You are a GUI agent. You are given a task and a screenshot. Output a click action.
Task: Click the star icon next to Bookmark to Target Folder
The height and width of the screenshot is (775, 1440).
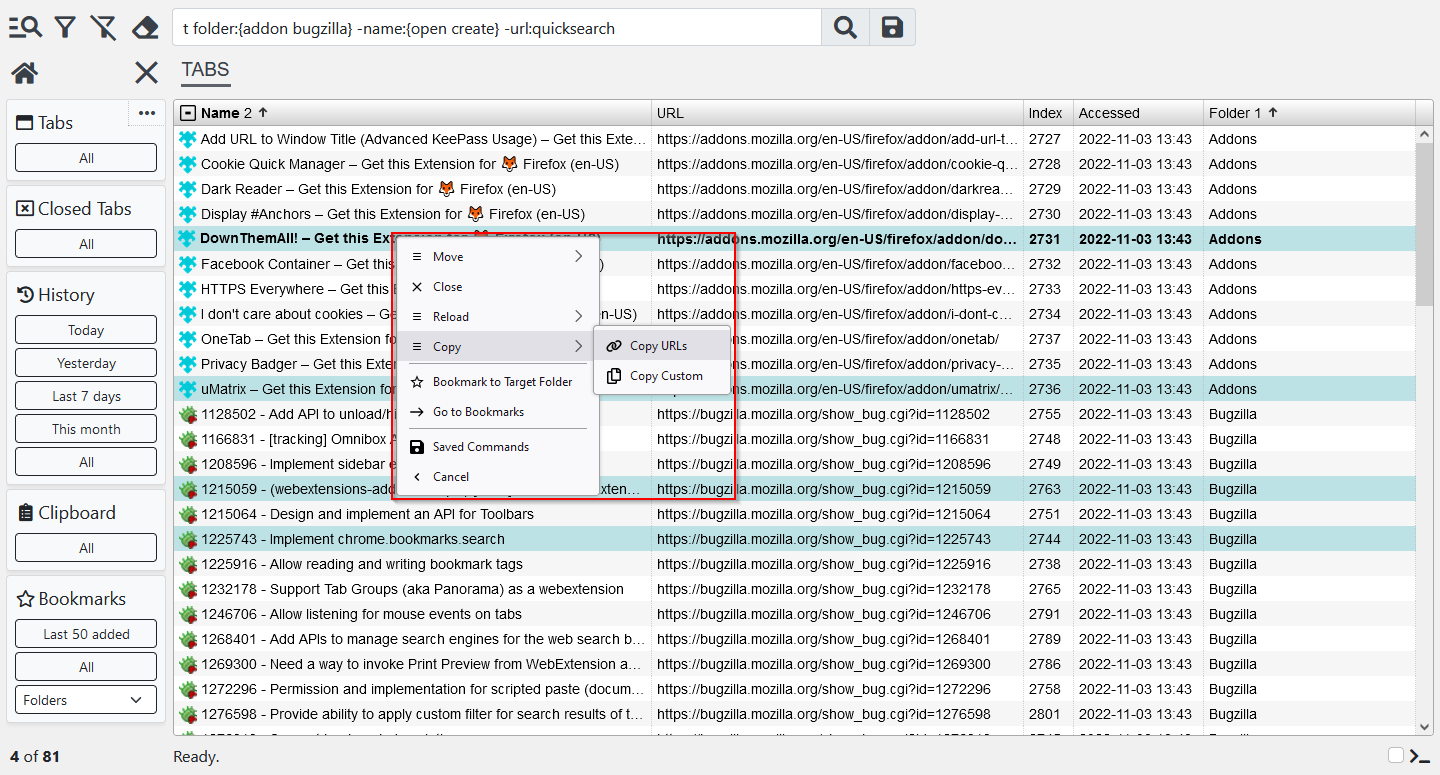tap(417, 382)
